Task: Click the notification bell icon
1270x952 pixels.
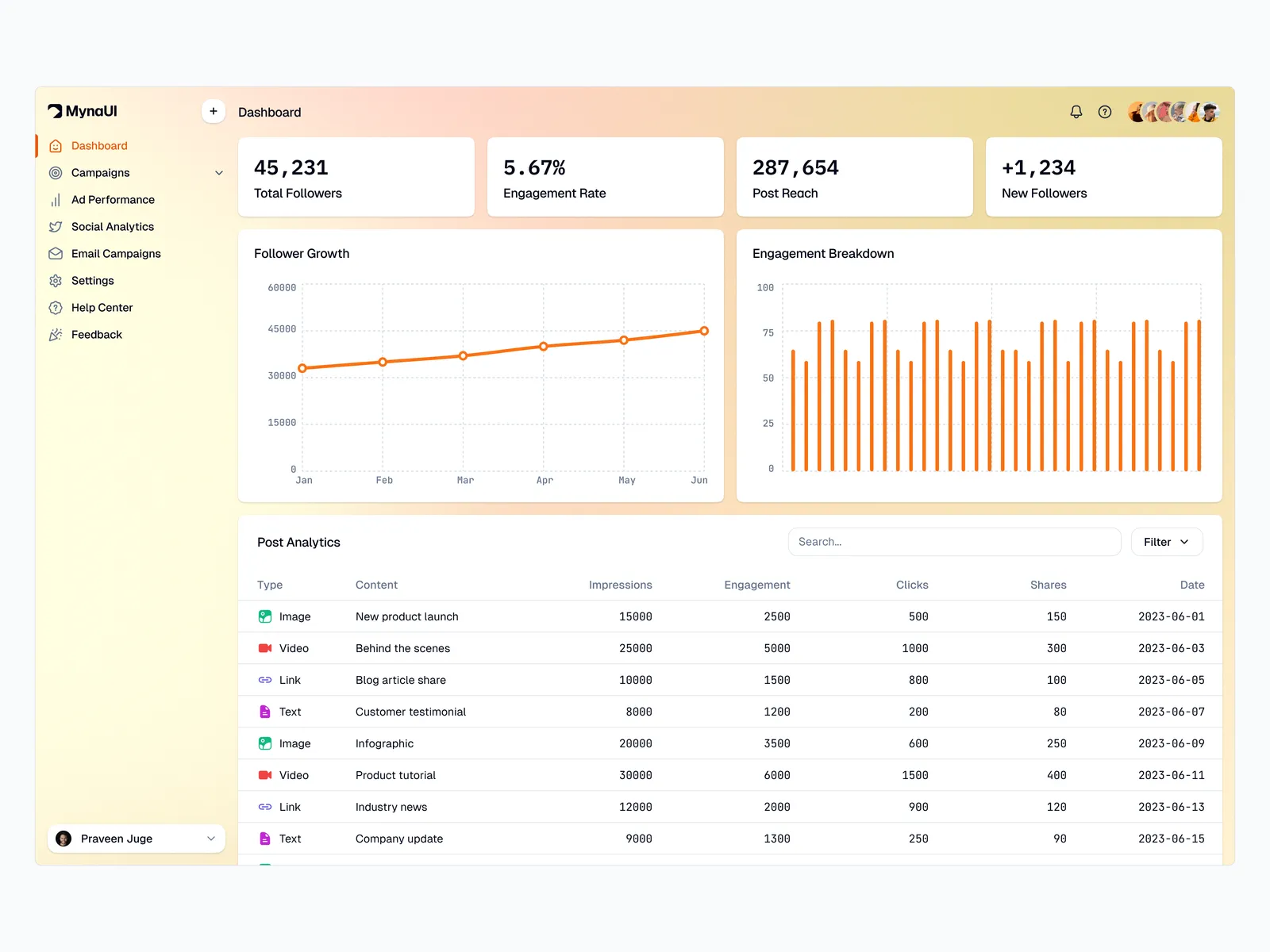Action: (x=1076, y=112)
